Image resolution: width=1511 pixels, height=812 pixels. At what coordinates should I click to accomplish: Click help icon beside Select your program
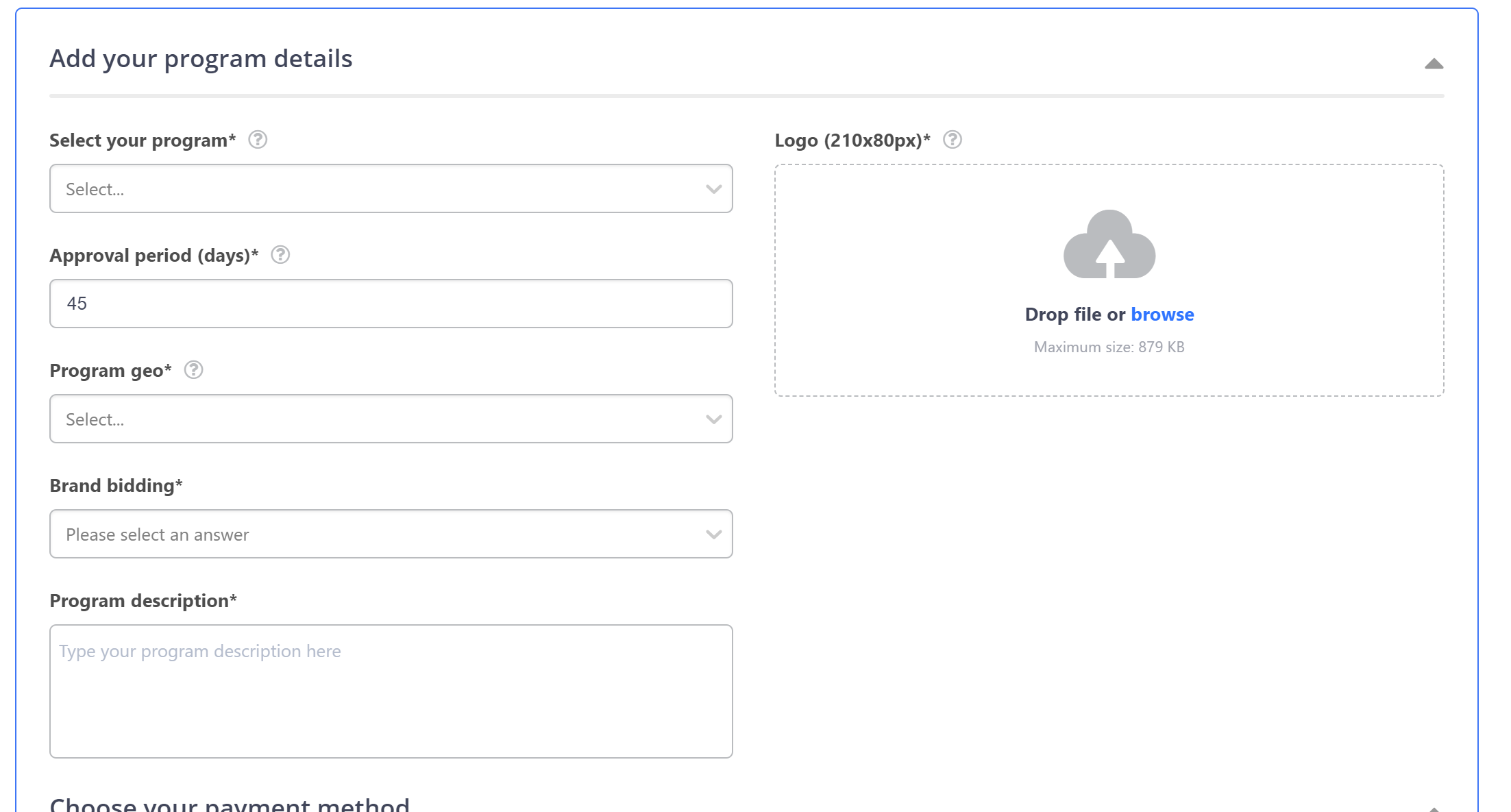[x=258, y=140]
